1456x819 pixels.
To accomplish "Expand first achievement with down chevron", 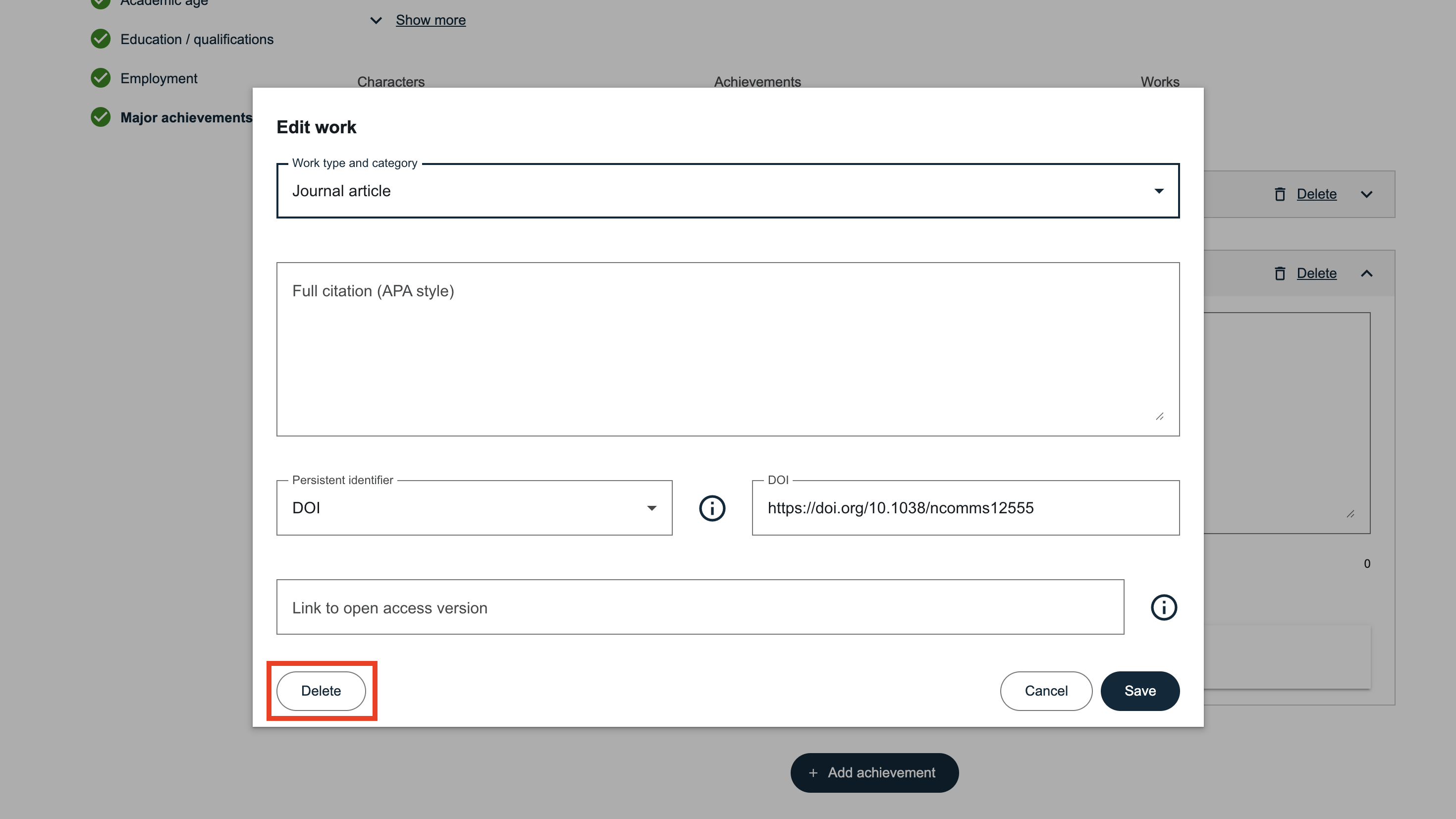I will click(1366, 194).
